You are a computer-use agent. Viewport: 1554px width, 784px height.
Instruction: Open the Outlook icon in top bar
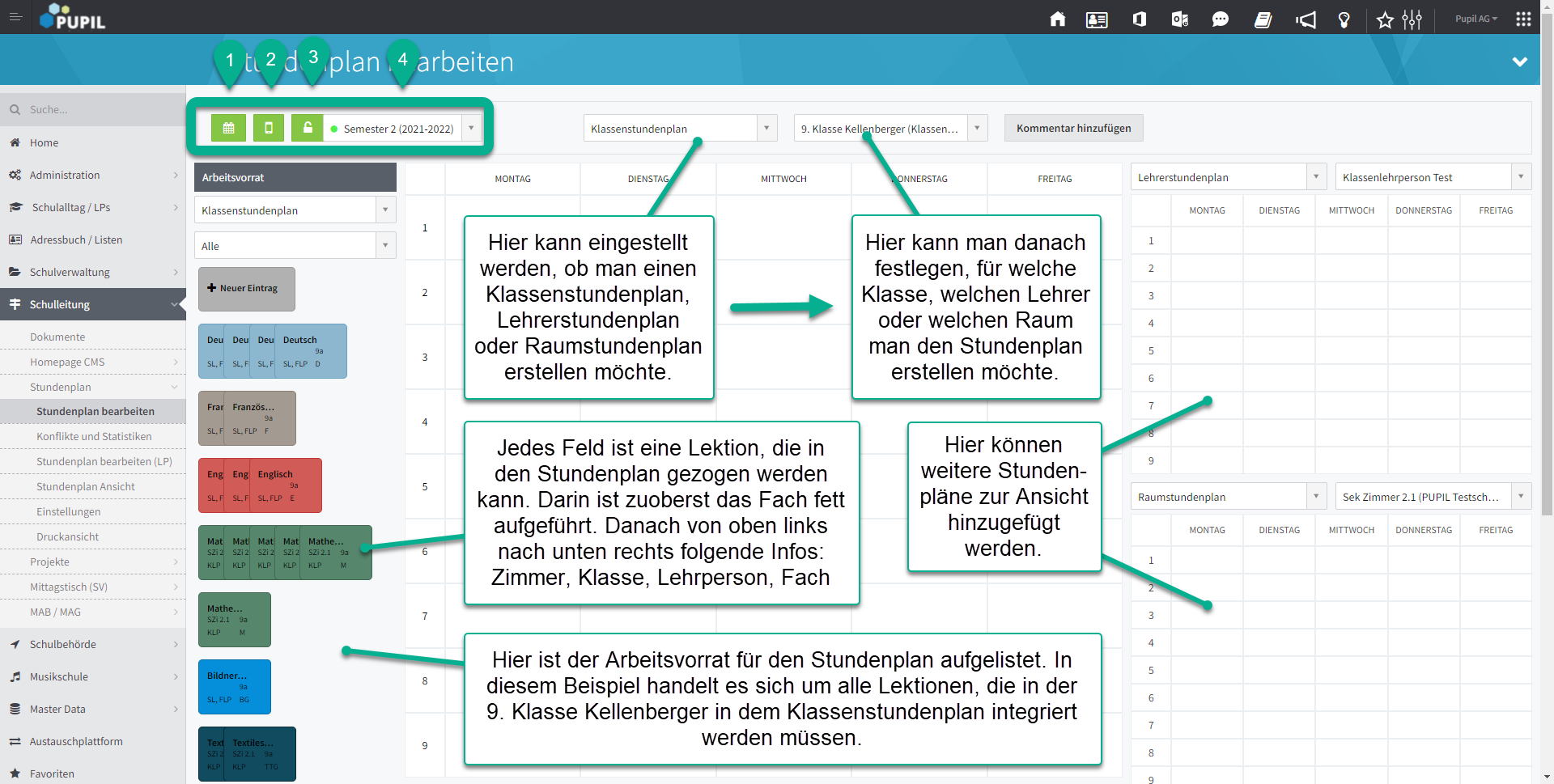click(1180, 19)
